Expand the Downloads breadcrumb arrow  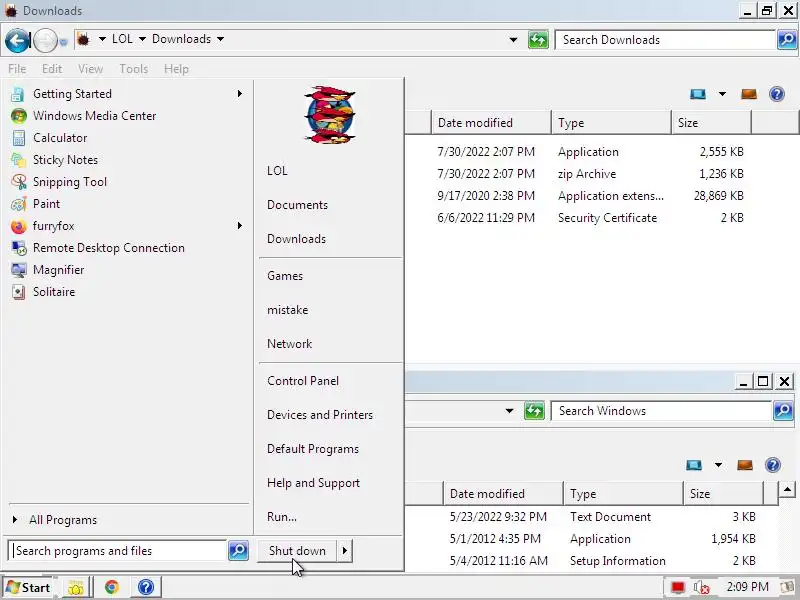coord(220,39)
